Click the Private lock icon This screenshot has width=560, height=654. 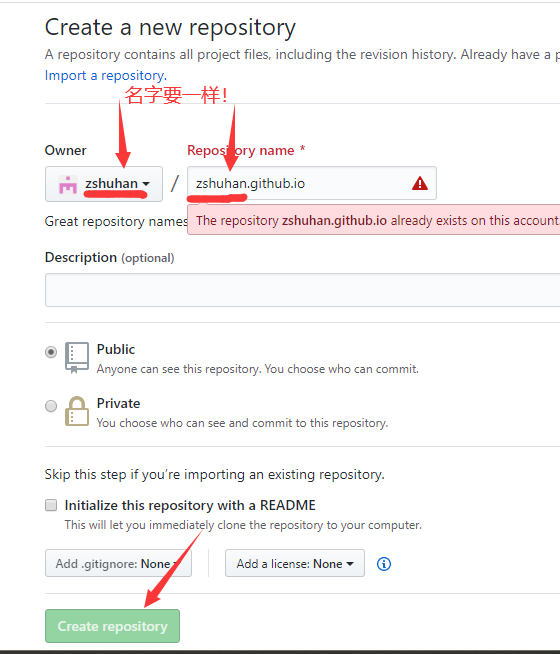77,411
